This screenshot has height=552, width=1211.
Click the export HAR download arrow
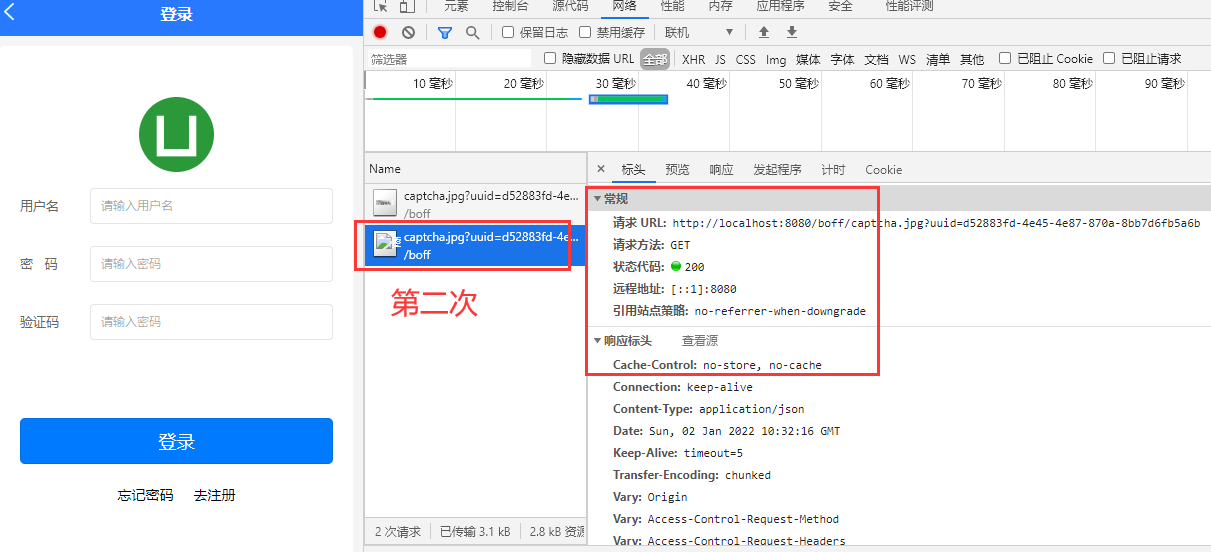(x=792, y=32)
